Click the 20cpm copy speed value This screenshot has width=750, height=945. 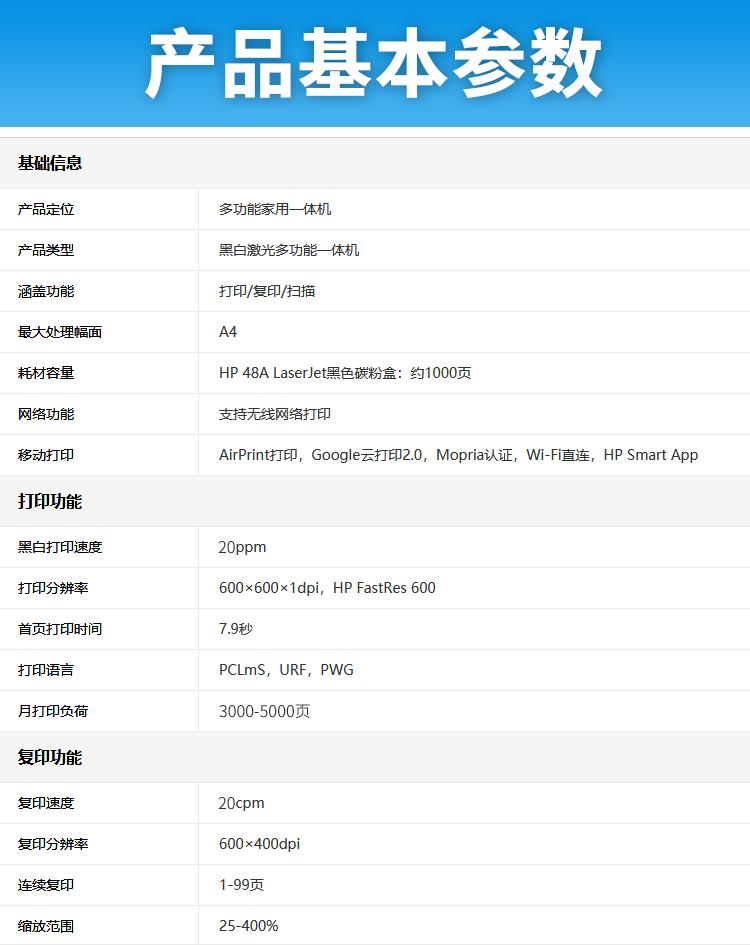click(242, 803)
